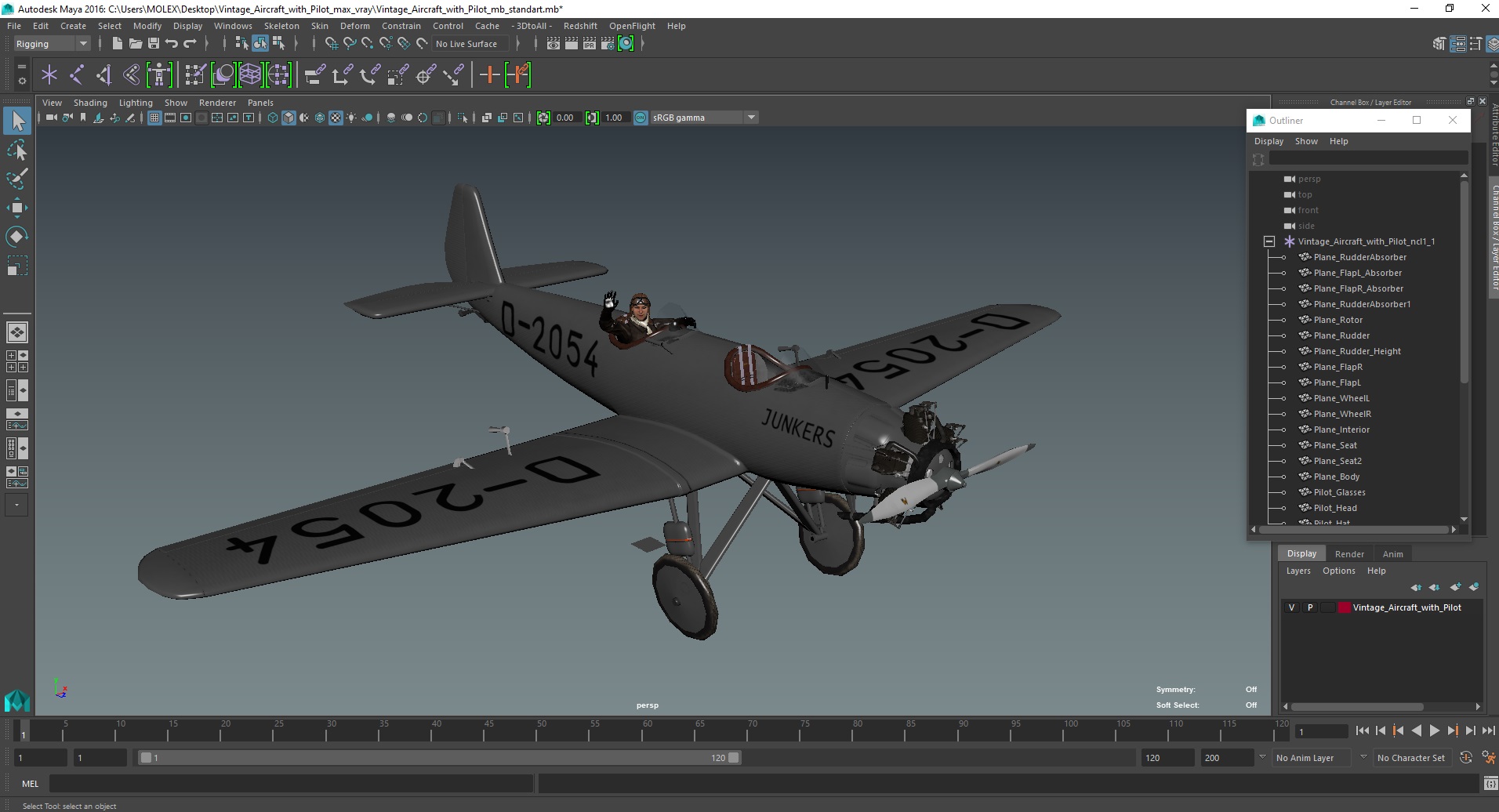Click the Render Current Frame clapboard icon

(572, 44)
